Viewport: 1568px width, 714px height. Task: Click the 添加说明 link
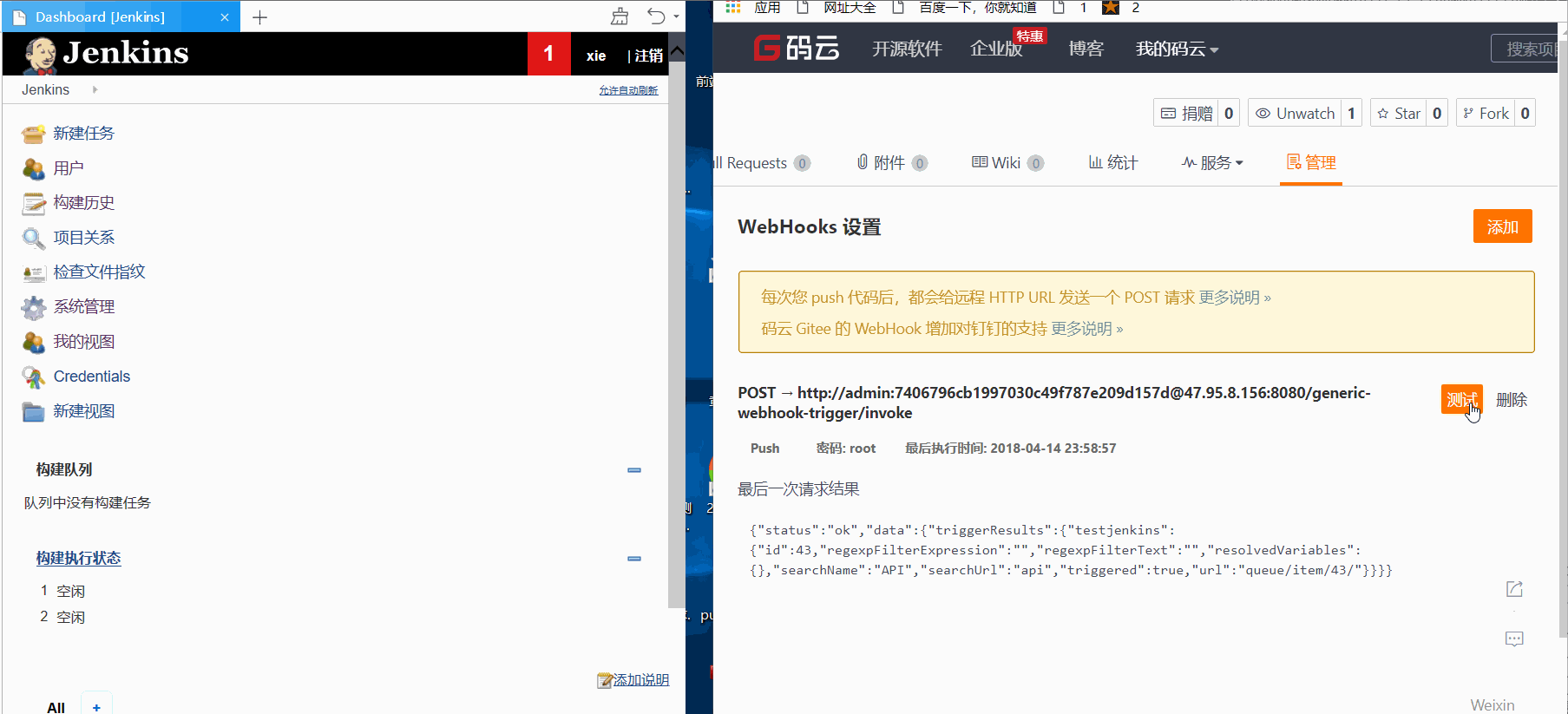(x=641, y=680)
